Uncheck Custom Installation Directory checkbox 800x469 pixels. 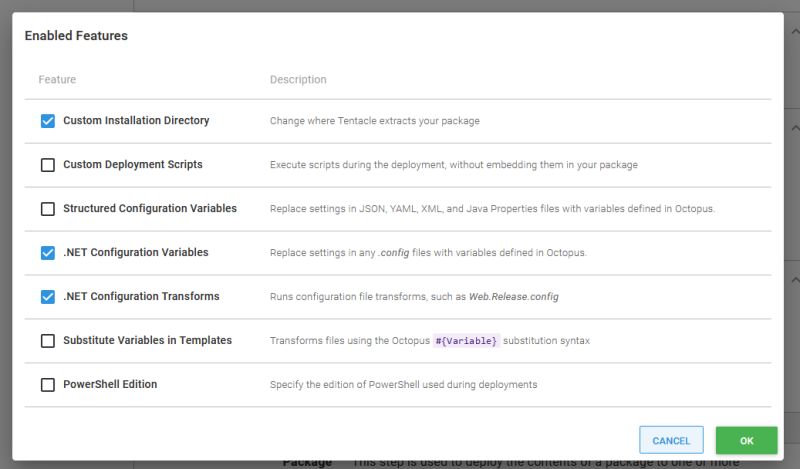(x=47, y=121)
